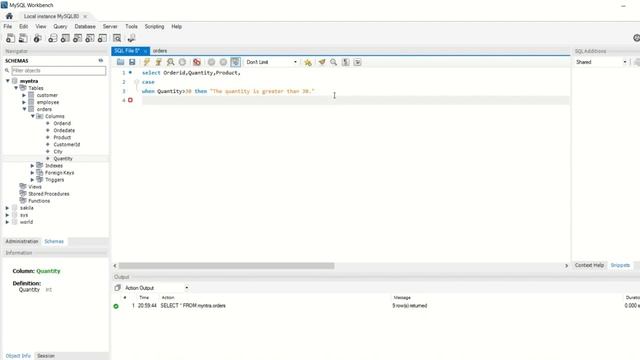Select the City column

click(x=58, y=151)
